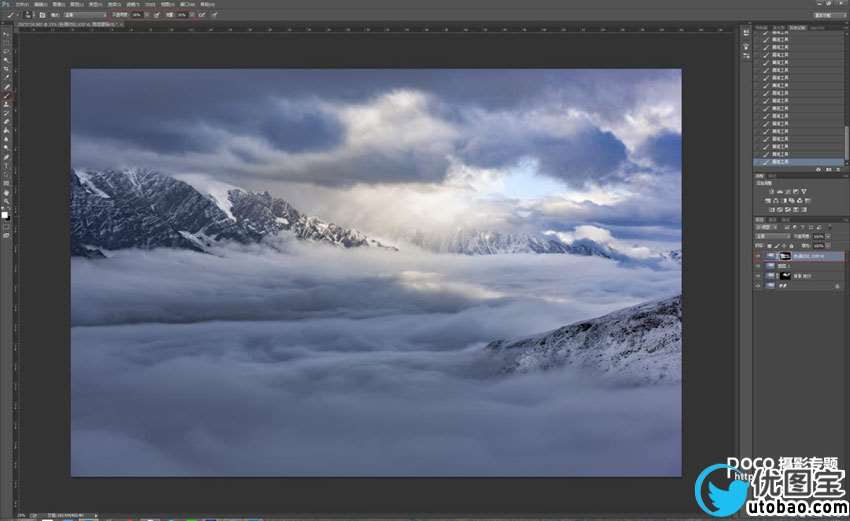Select the Brush tool in the toolbox
The width and height of the screenshot is (850, 521).
(6, 94)
